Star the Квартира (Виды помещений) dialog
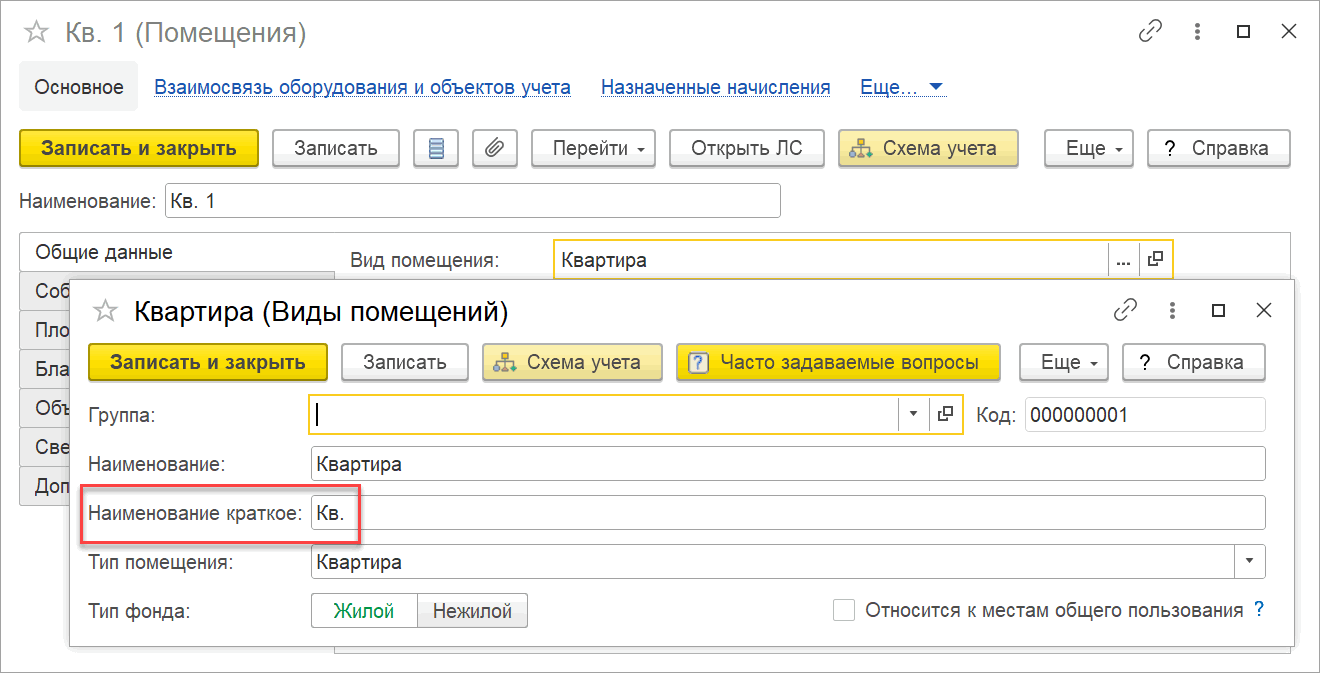The width and height of the screenshot is (1320, 673). (x=105, y=312)
